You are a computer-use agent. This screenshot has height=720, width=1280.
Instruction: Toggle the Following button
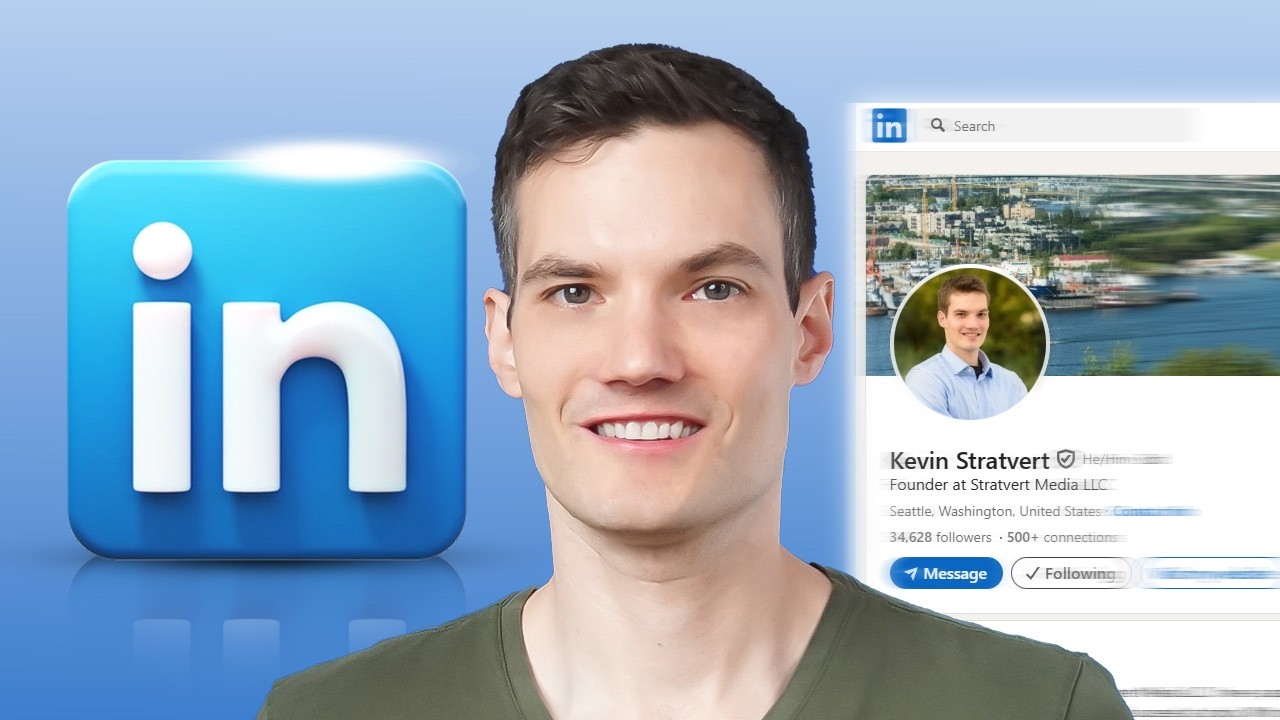(x=1070, y=573)
